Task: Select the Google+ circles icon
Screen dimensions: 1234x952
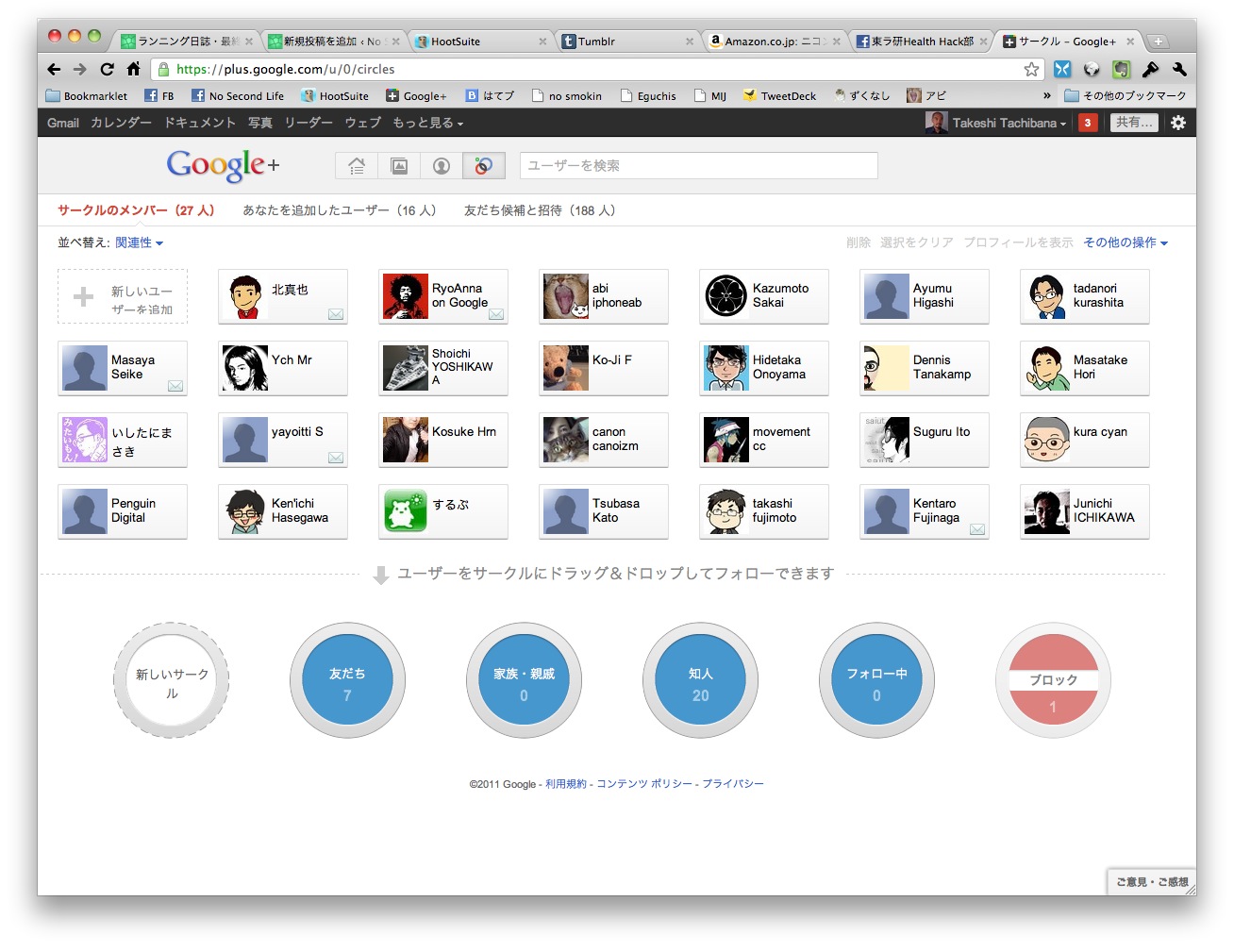Action: (x=483, y=166)
